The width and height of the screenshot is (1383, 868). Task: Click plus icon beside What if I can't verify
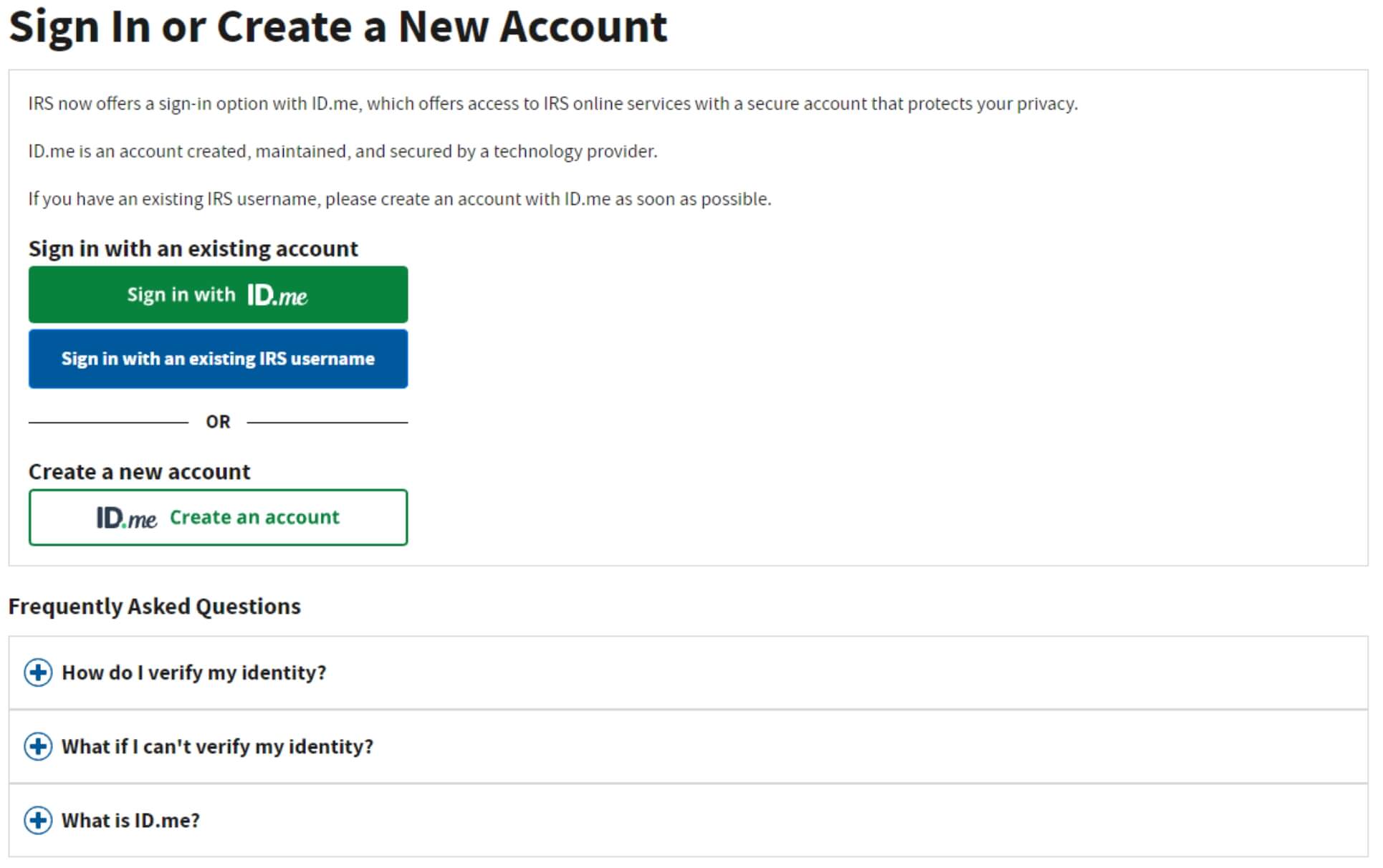(38, 746)
